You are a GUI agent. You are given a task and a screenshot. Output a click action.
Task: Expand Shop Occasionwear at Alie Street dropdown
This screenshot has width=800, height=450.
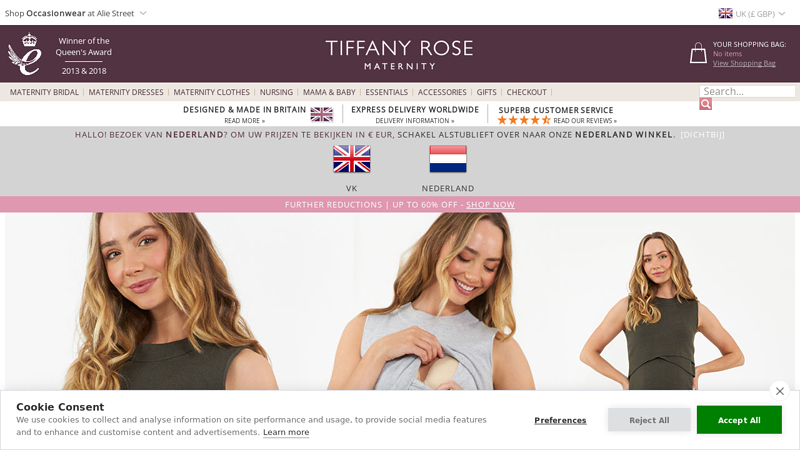[x=76, y=13]
